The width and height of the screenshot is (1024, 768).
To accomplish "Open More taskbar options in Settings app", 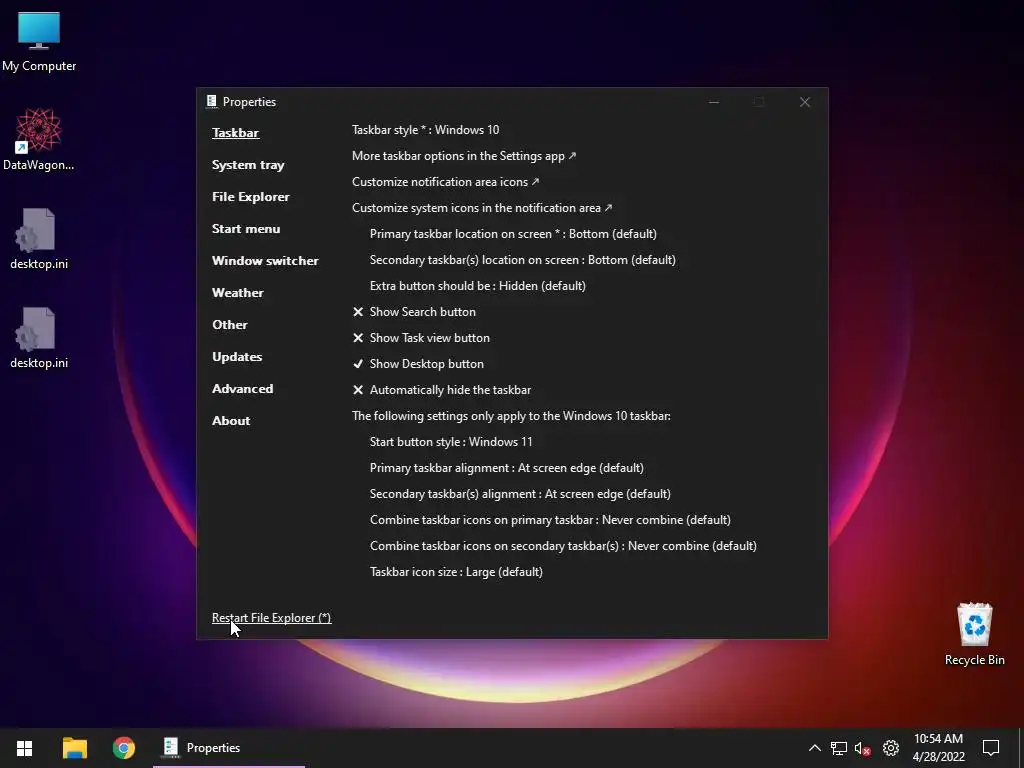I will [464, 156].
